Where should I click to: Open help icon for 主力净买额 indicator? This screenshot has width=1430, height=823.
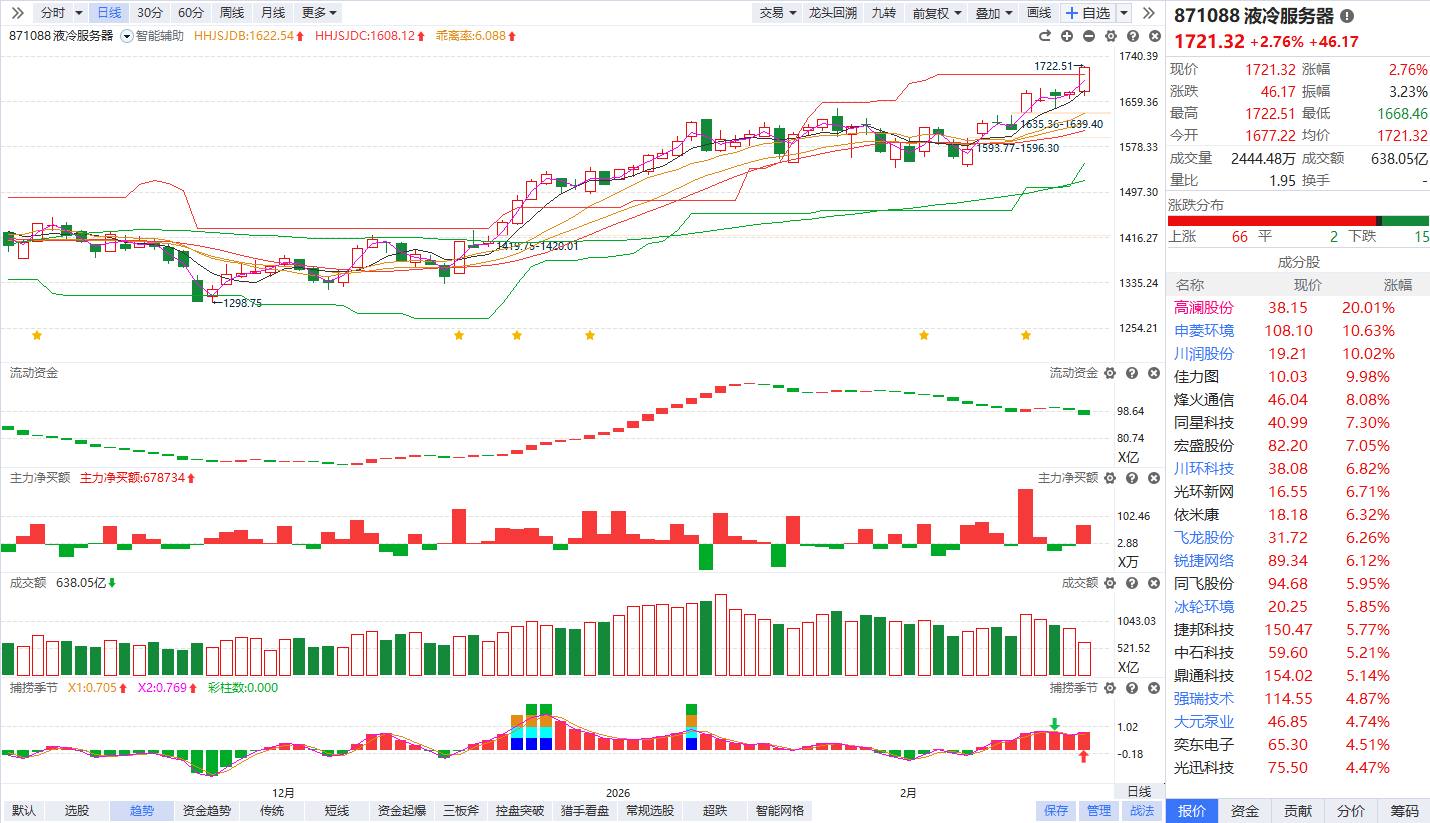(x=1131, y=478)
